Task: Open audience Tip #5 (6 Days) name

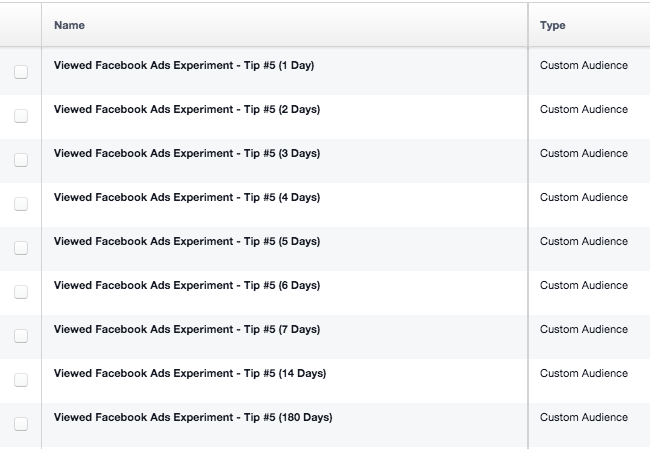Action: point(187,285)
